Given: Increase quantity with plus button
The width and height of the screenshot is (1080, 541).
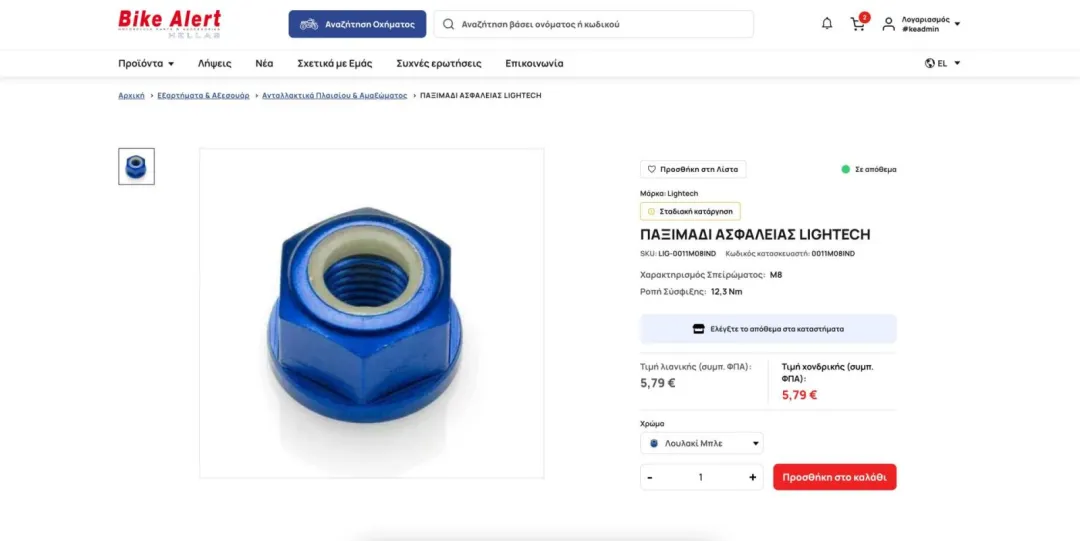Looking at the screenshot, I should pyautogui.click(x=752, y=477).
